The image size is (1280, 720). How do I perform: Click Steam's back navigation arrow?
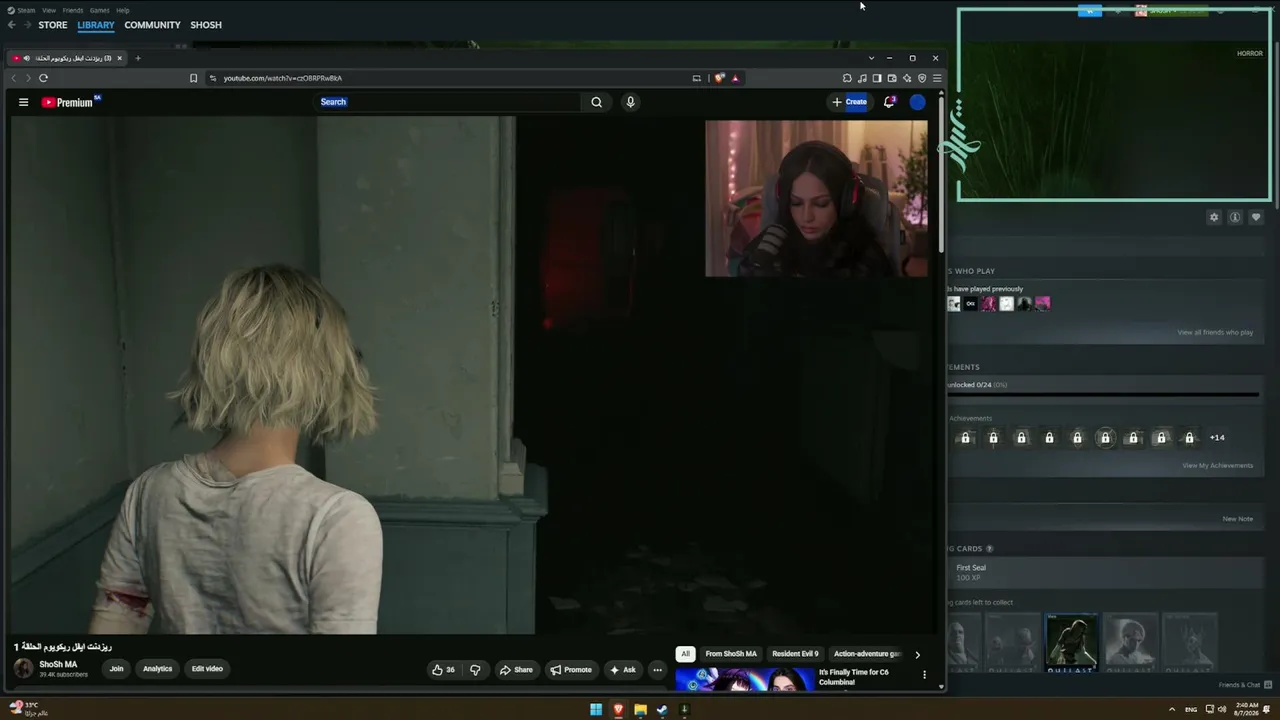coord(12,25)
